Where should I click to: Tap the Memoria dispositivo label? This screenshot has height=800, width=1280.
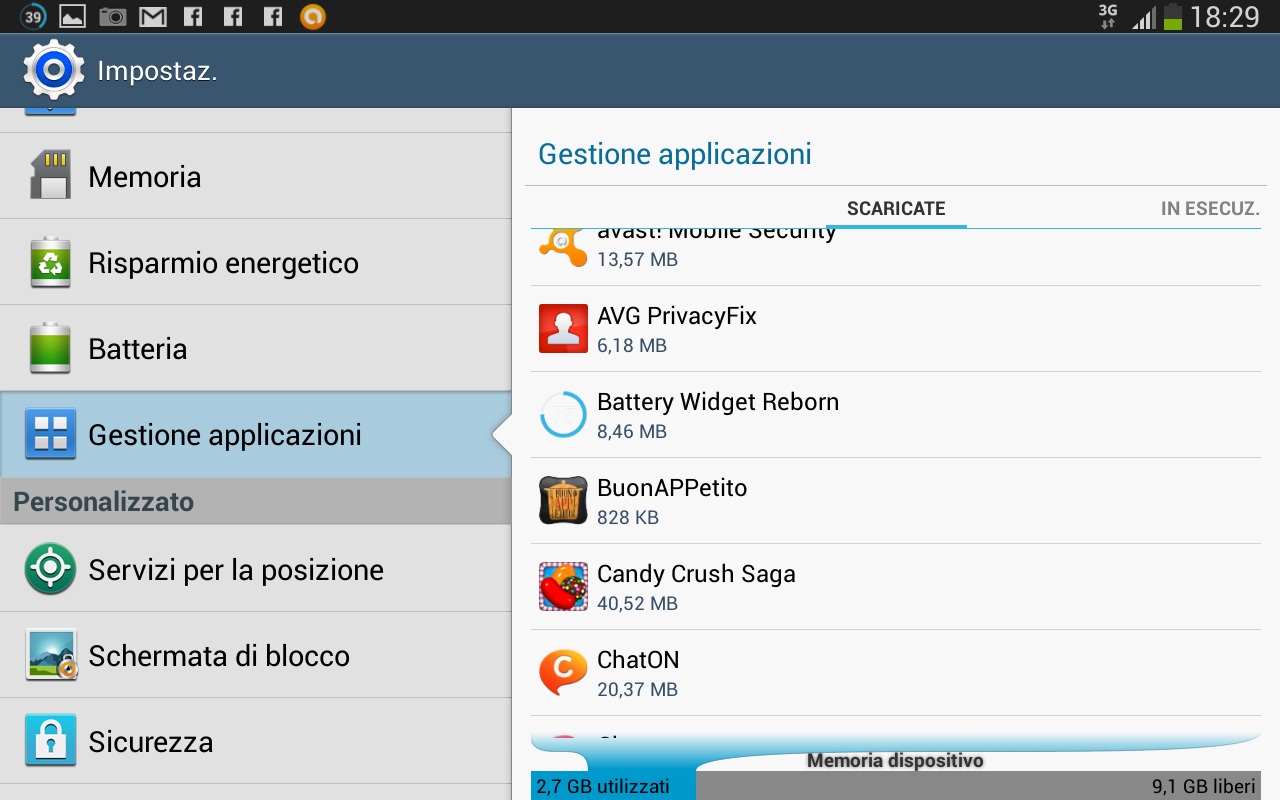click(x=895, y=761)
